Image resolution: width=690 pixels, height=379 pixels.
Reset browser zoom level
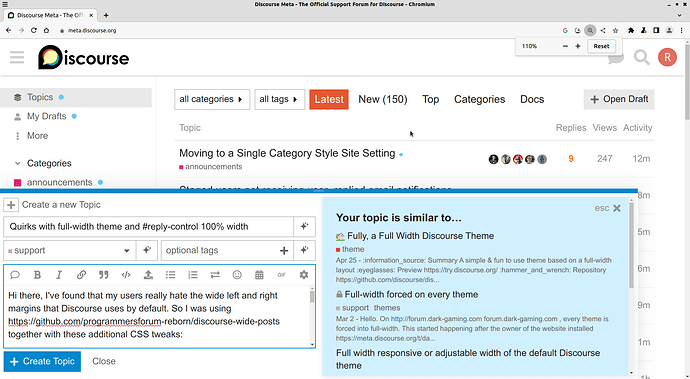point(601,46)
